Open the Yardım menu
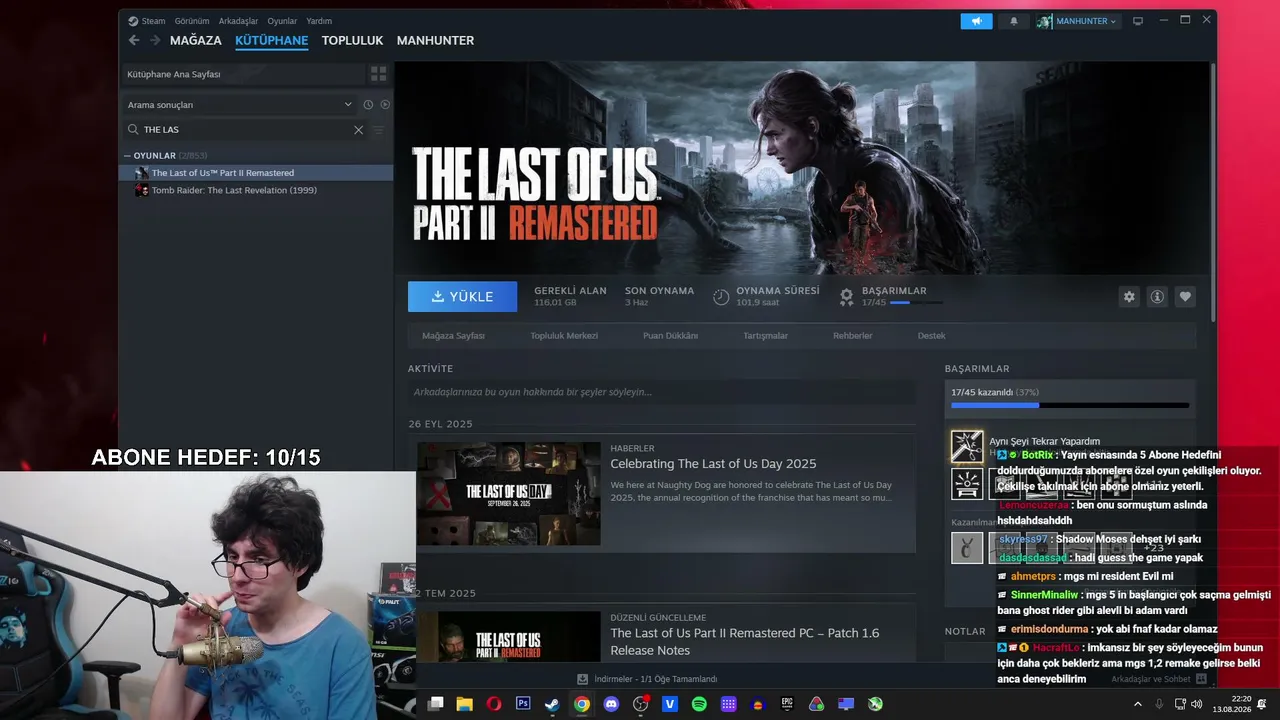This screenshot has width=1280, height=720. pos(319,21)
